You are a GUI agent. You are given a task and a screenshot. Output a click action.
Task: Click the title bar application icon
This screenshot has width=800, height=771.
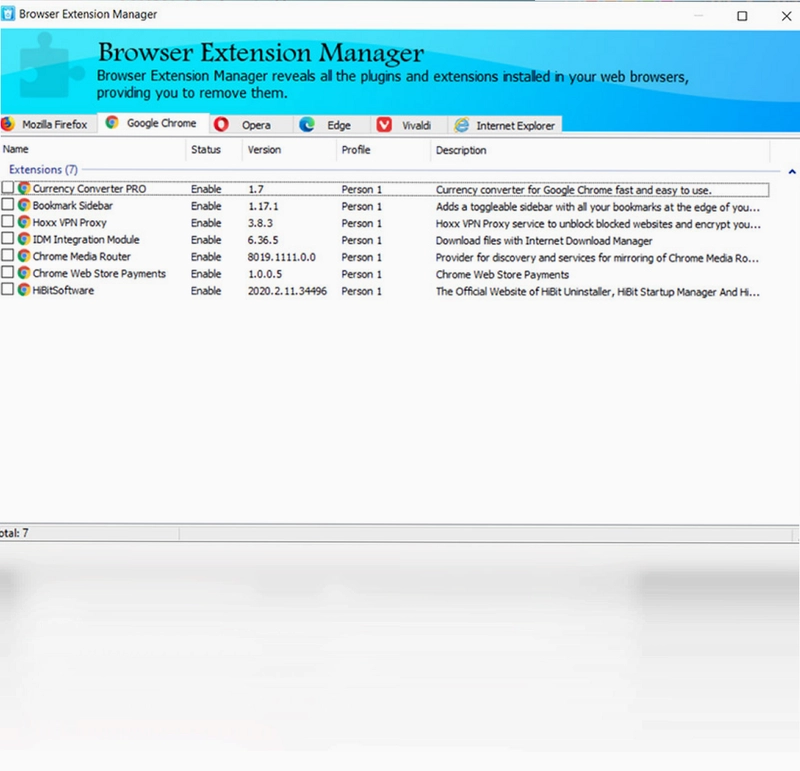(x=8, y=14)
